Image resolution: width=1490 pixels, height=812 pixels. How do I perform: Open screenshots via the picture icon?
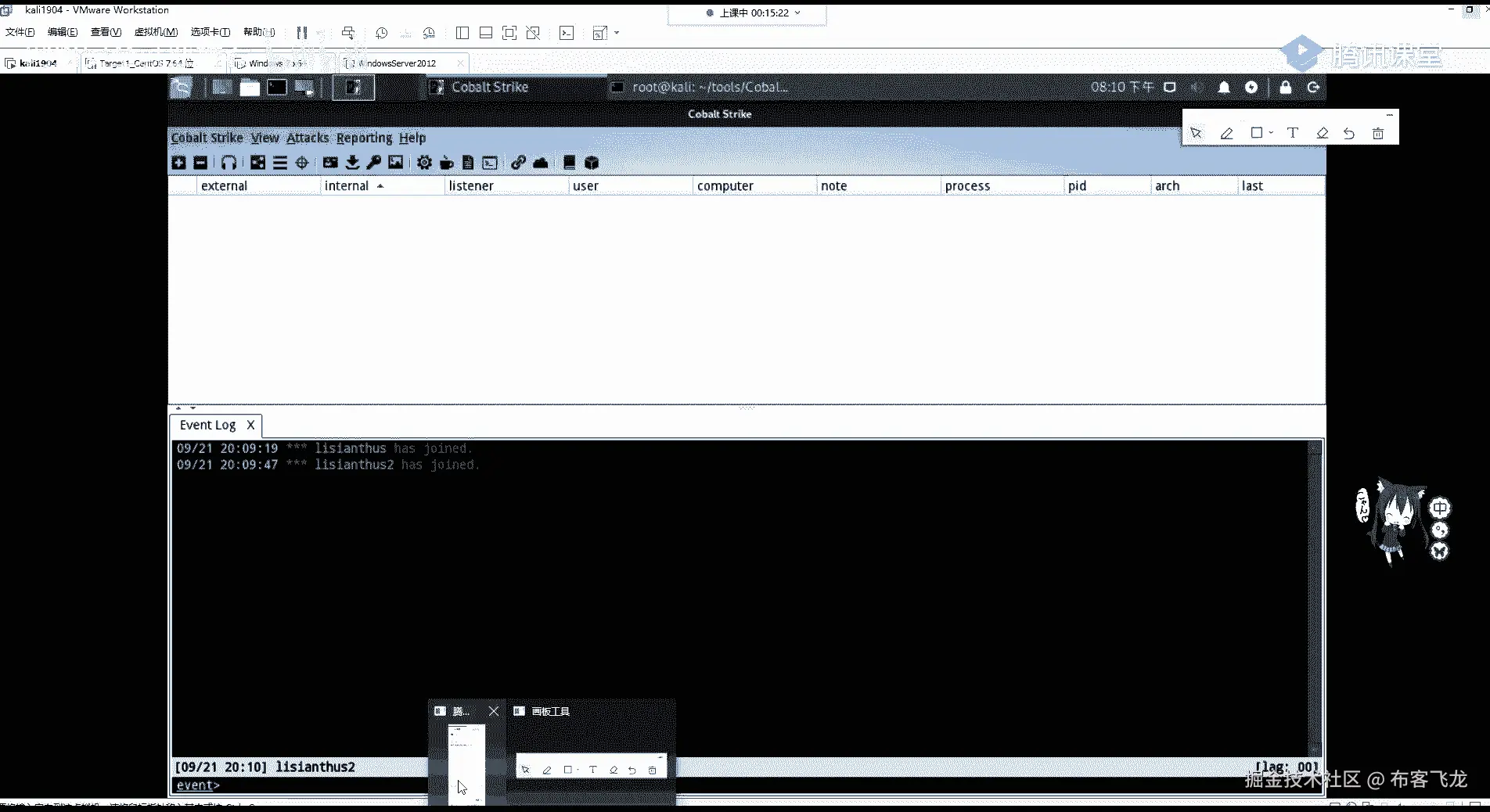tap(396, 163)
